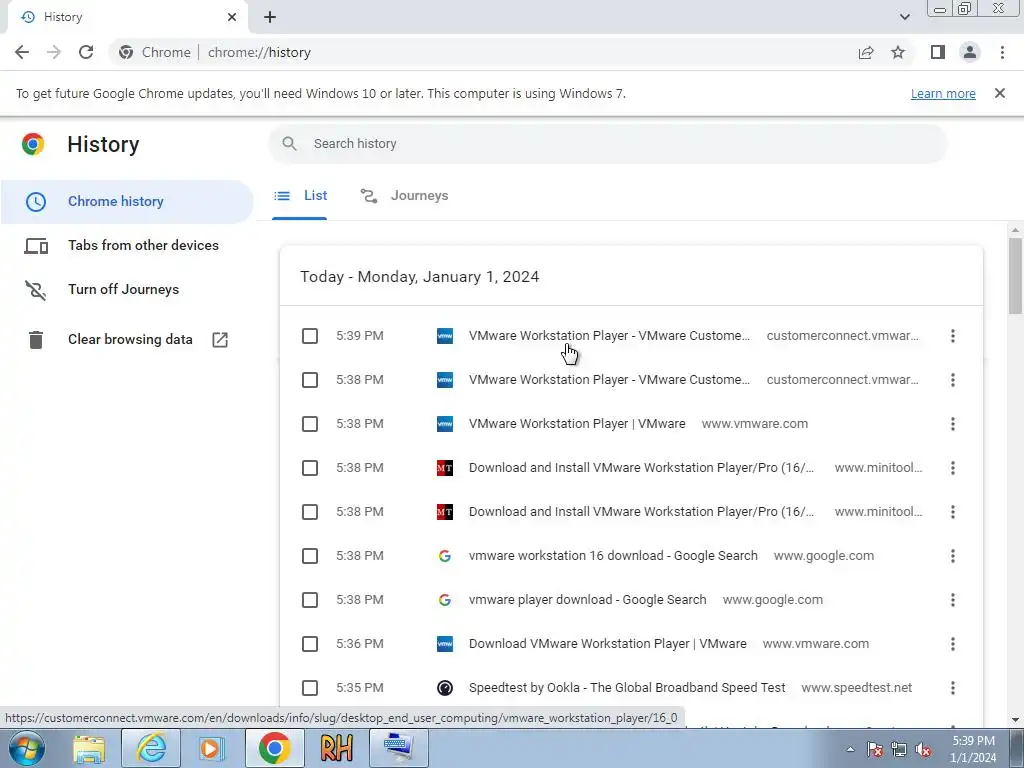
Task: Go back with the browser back arrow
Action: (22, 52)
